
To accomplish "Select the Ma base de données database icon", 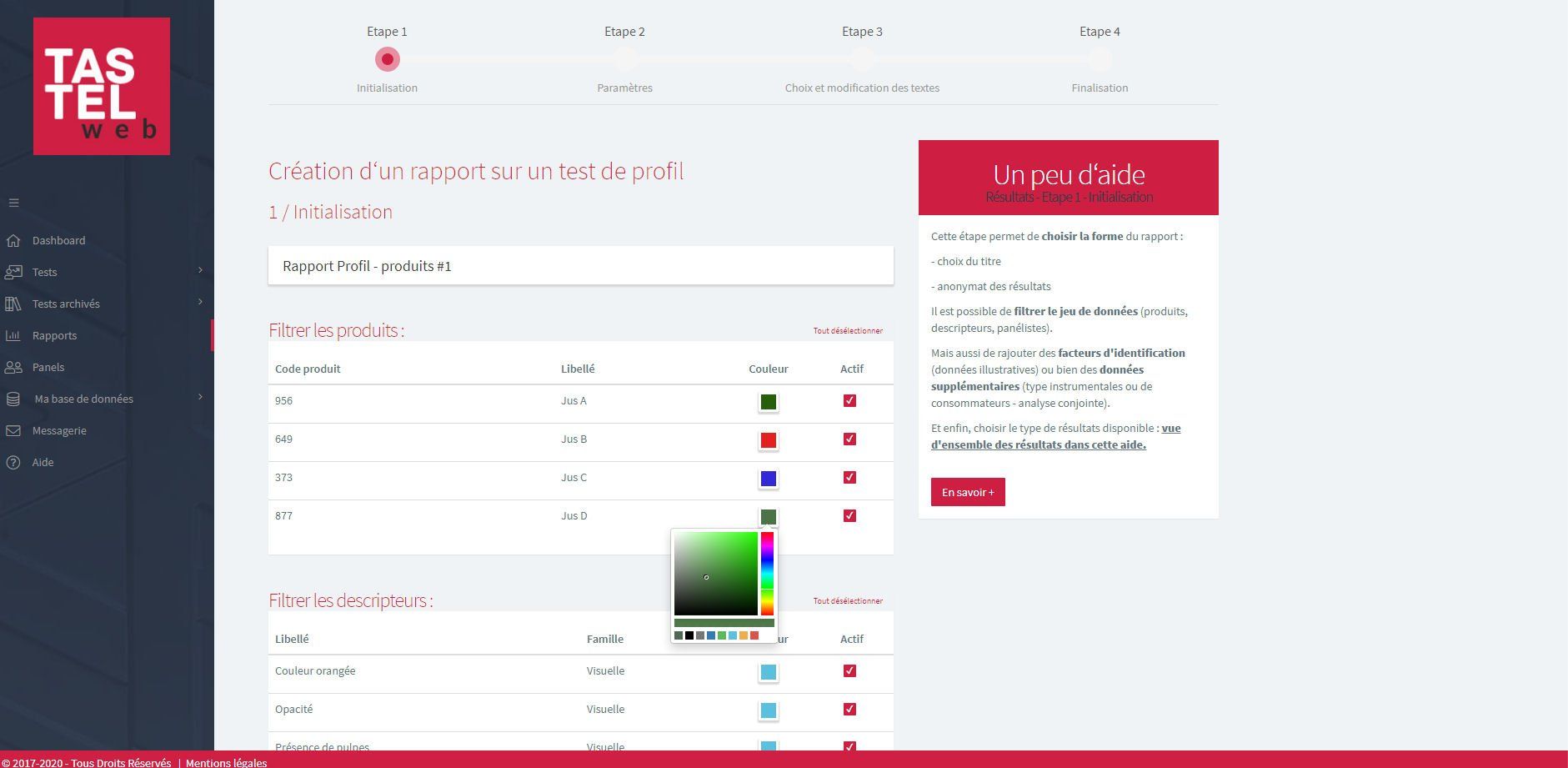I will point(13,399).
